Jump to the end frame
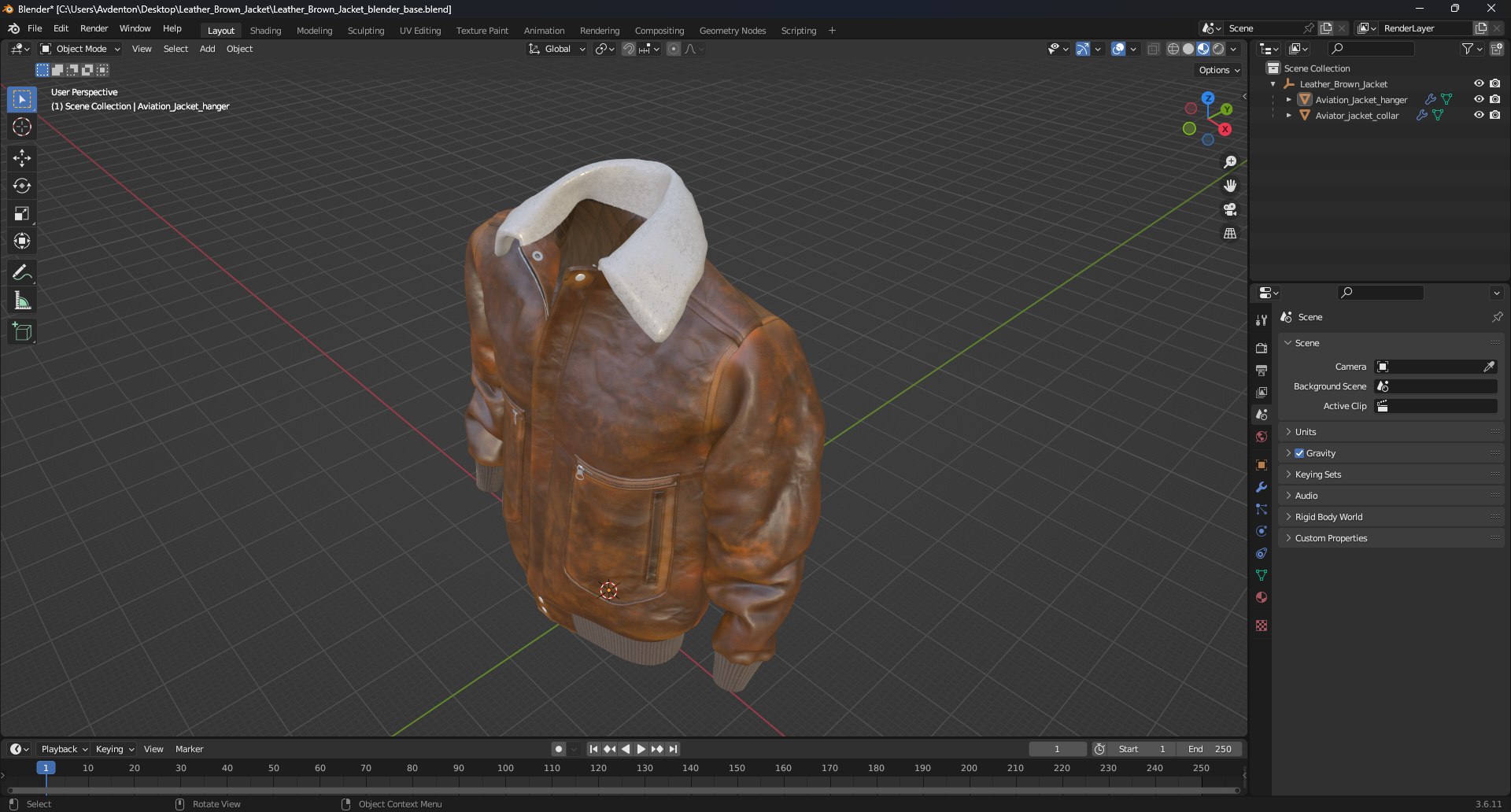Viewport: 1511px width, 812px height. coord(673,749)
